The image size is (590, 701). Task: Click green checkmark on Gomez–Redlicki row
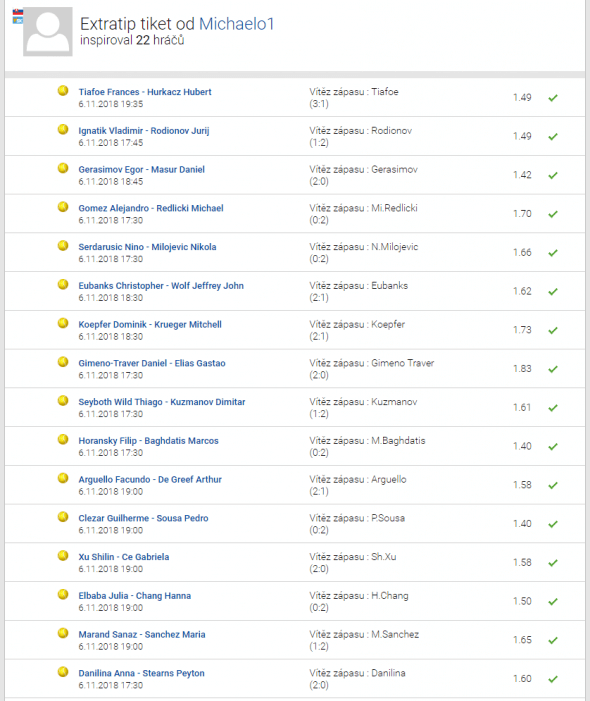[x=553, y=214]
